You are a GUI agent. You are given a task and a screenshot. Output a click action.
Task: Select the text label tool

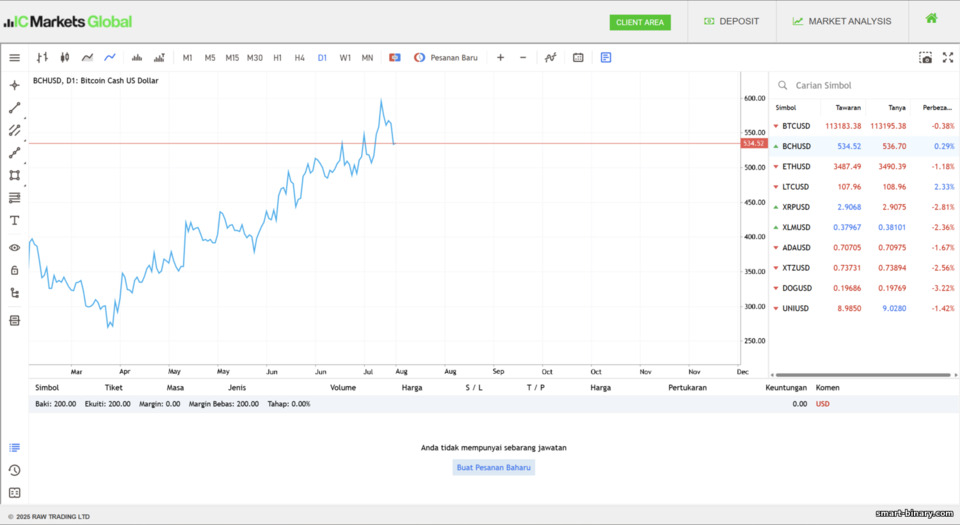click(15, 220)
